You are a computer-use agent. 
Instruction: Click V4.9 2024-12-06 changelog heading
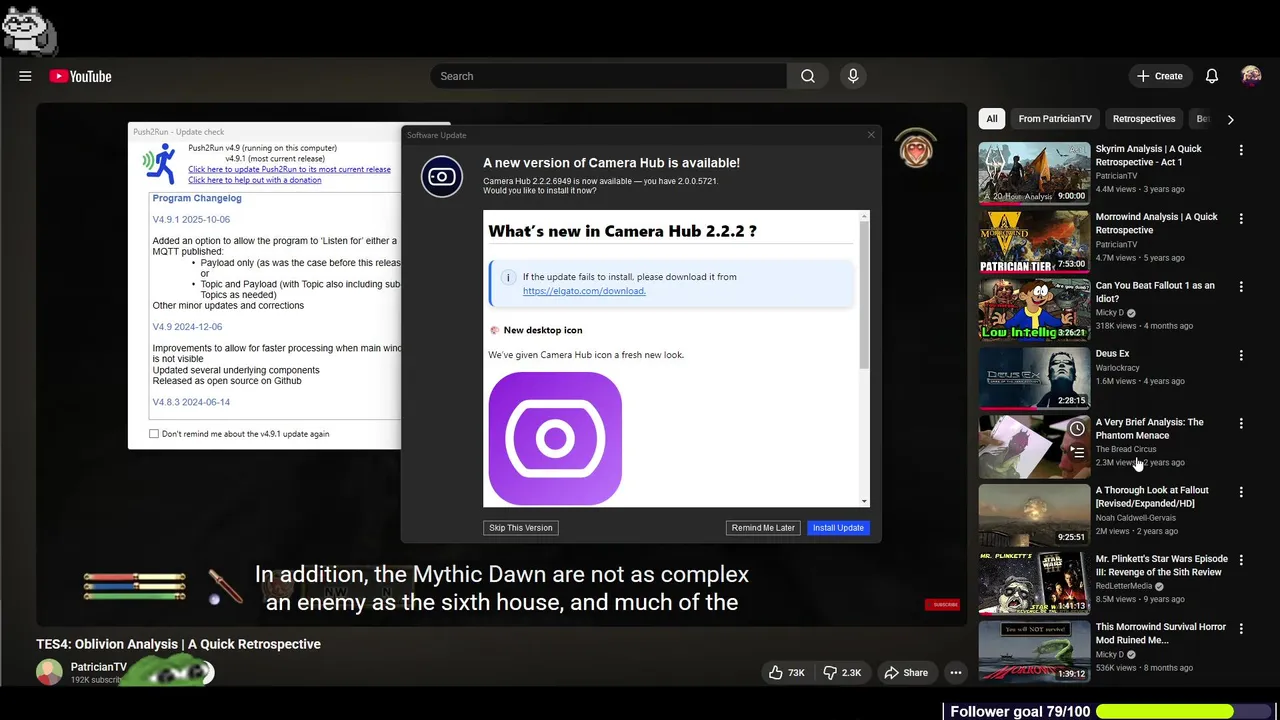click(187, 327)
